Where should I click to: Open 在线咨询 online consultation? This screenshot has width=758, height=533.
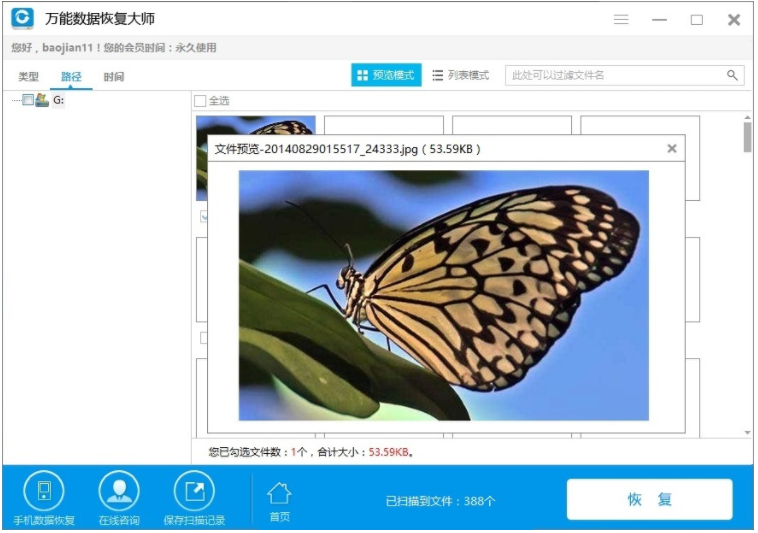[118, 491]
